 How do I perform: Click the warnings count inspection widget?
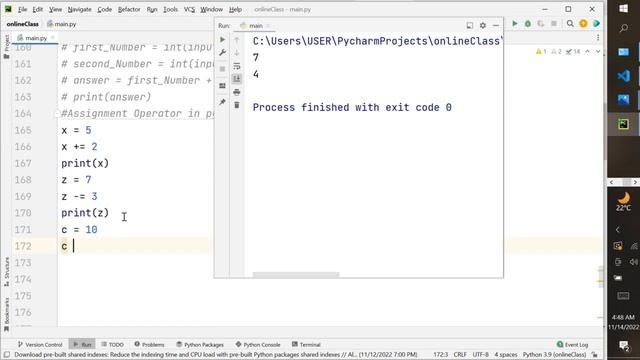558,51
